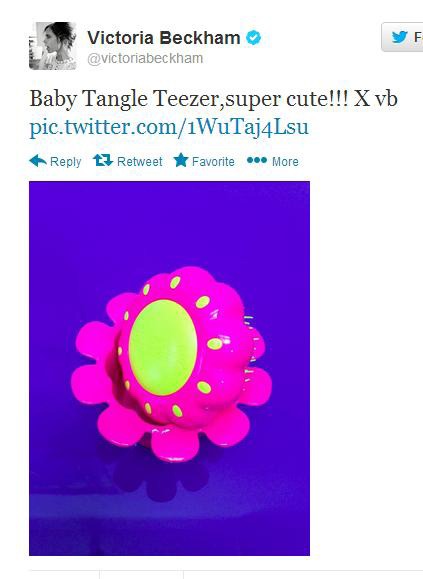Open Victoria Beckham's profile avatar
The width and height of the screenshot is (423, 579).
[53, 46]
